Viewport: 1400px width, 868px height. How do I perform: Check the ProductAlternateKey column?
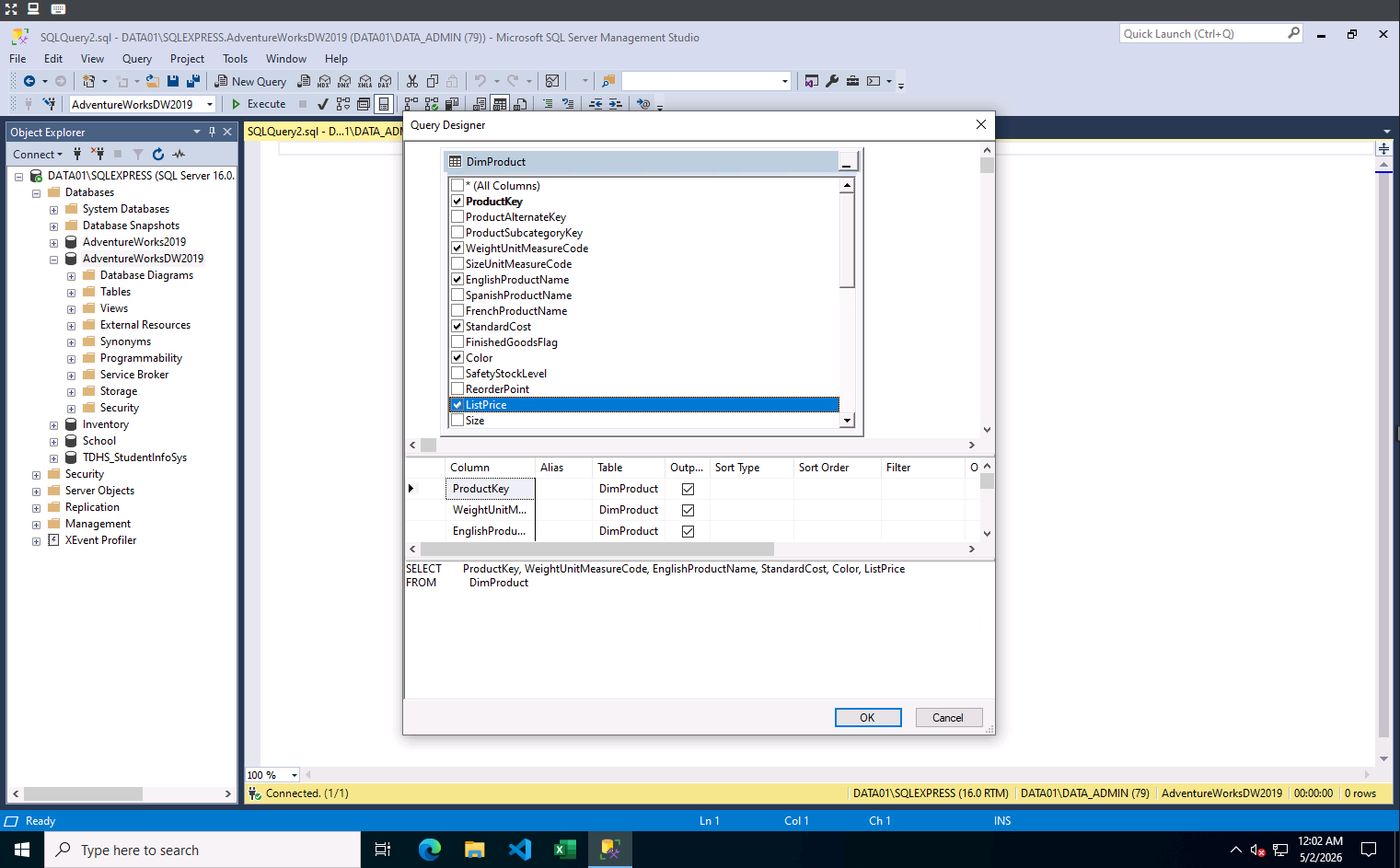457,216
